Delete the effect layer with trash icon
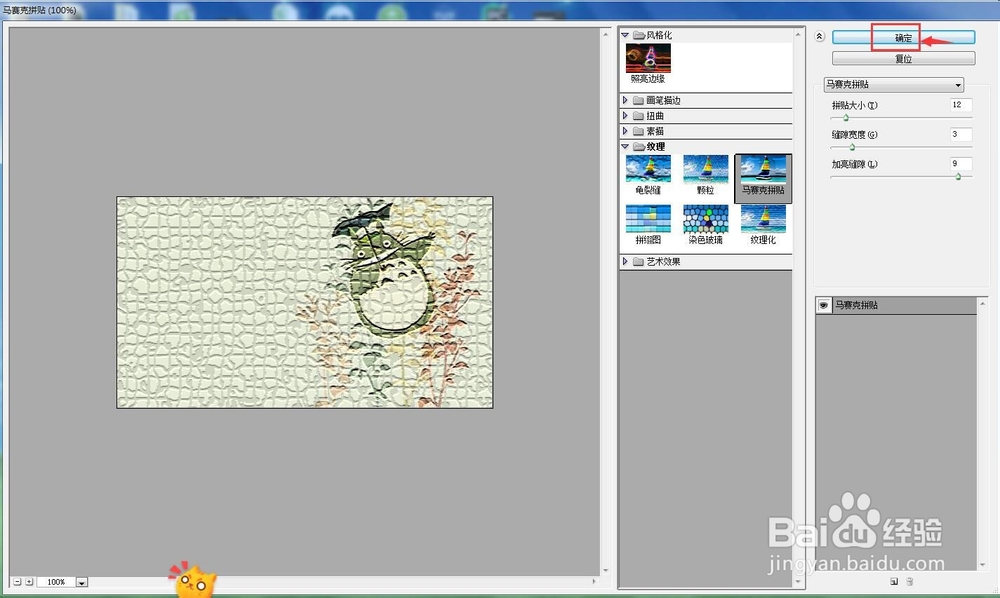This screenshot has height=598, width=1000. click(909, 581)
